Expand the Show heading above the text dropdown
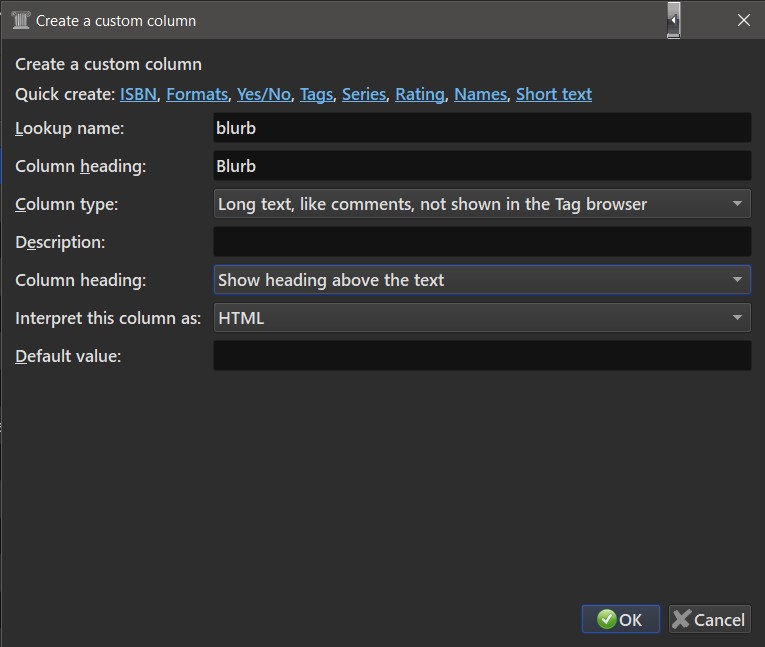Viewport: 765px width, 647px height. pyautogui.click(x=482, y=280)
